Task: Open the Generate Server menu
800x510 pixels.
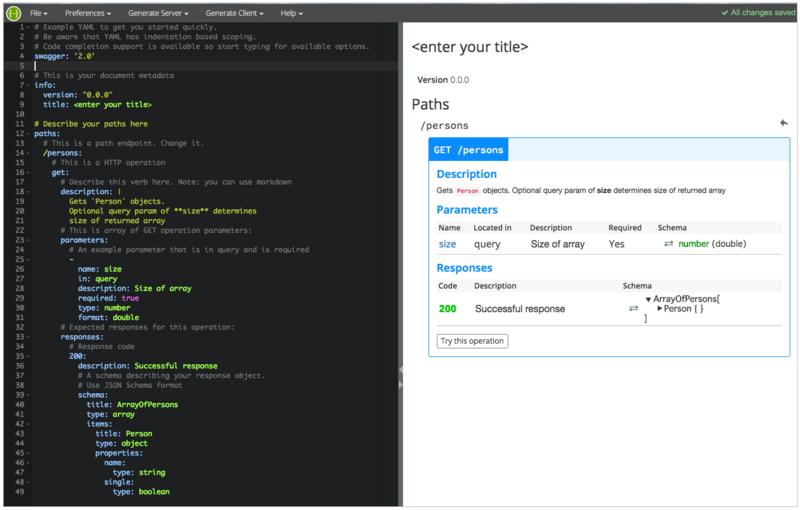Action: [158, 13]
